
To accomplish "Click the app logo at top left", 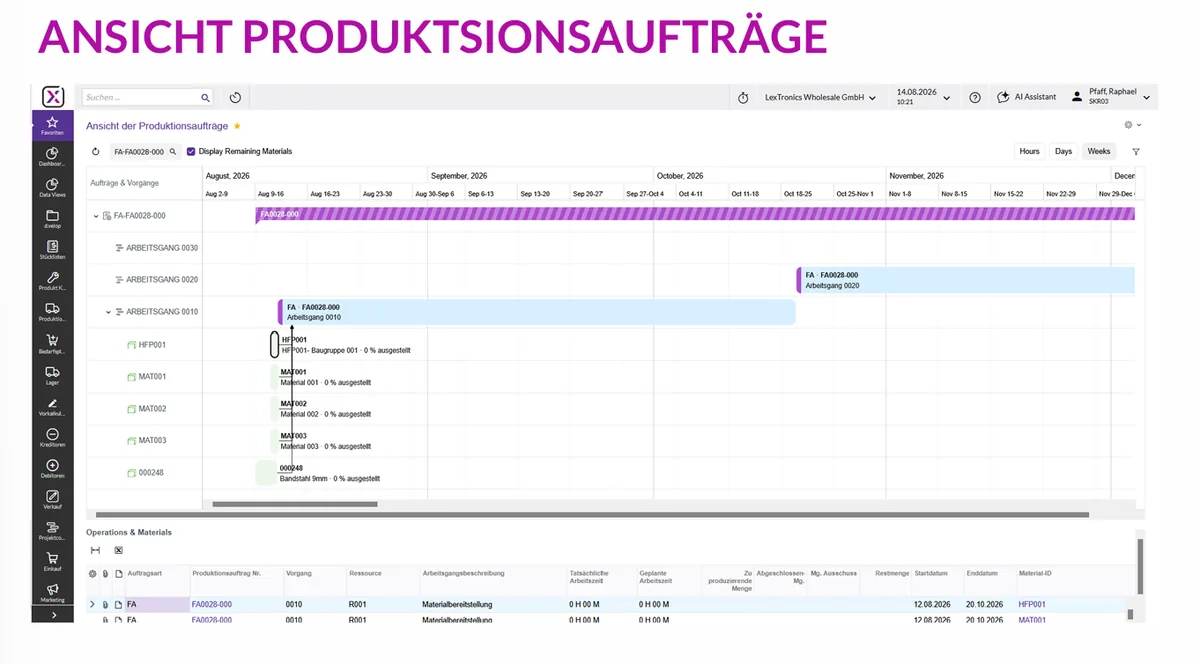I will [x=53, y=97].
